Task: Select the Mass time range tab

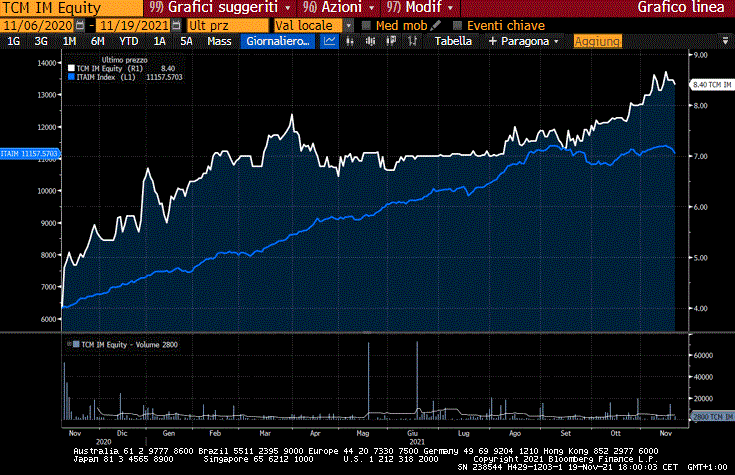Action: [x=219, y=41]
